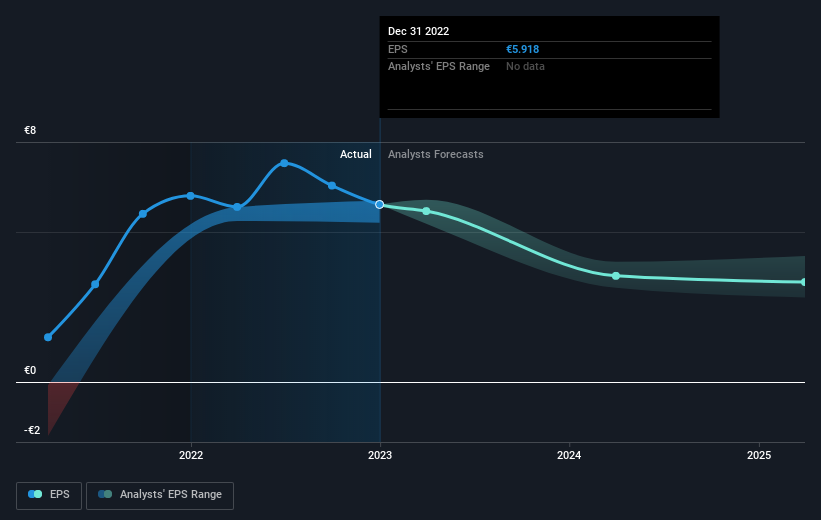Click the 'Actual' label on chart
821x520 pixels.
(x=356, y=154)
